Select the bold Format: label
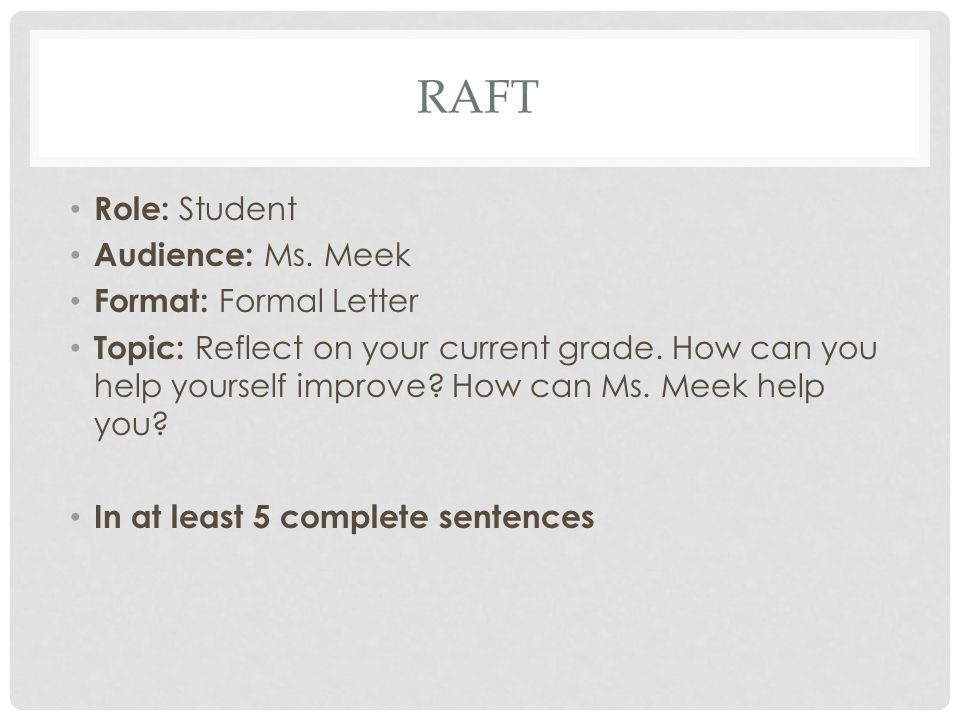 (151, 301)
